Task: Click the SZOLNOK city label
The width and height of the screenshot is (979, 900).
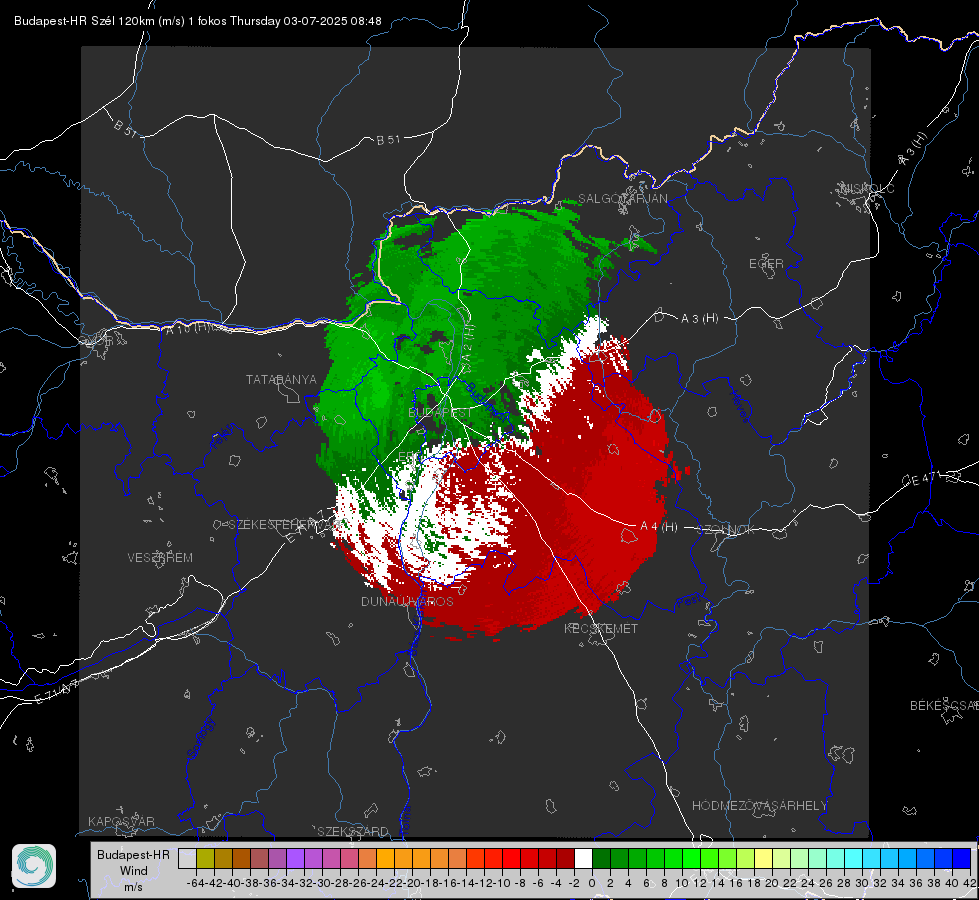Action: (x=726, y=530)
